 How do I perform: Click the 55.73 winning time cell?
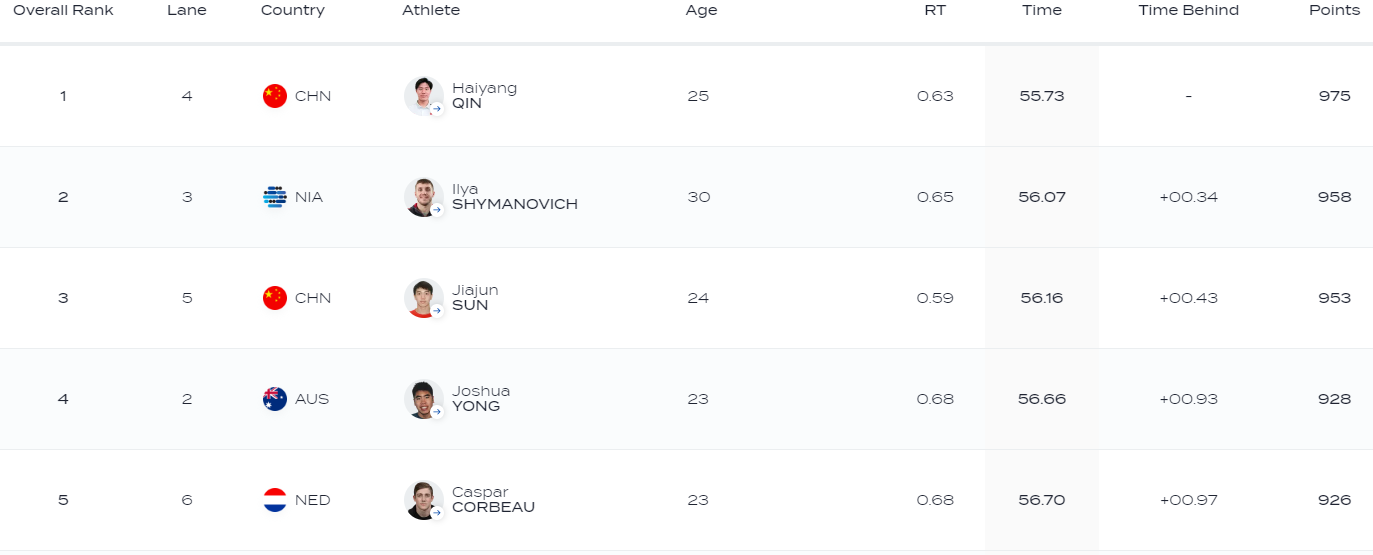[1042, 96]
